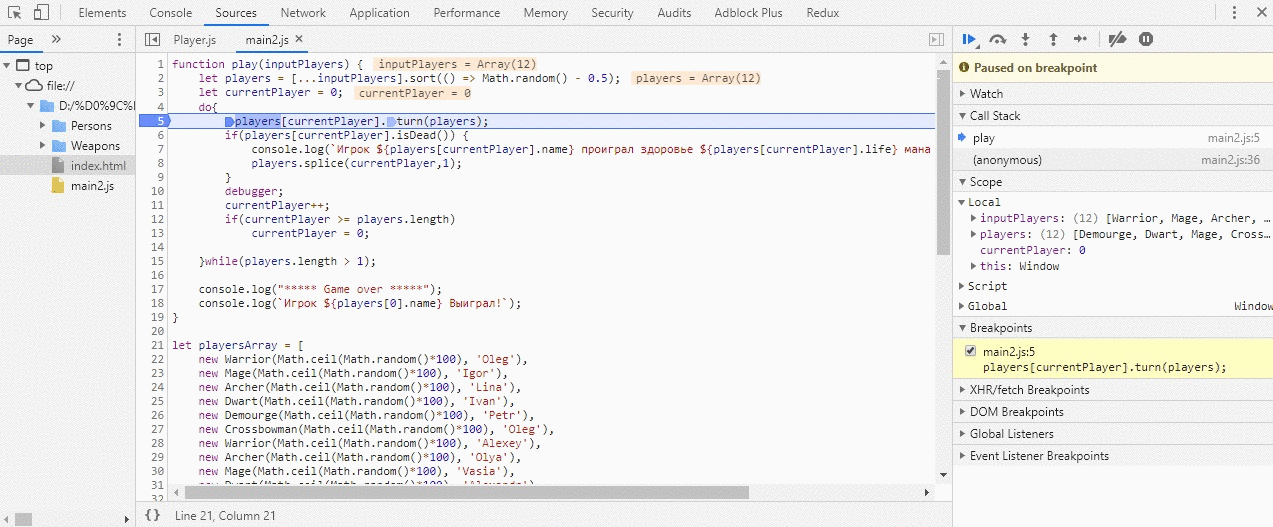Click the Step into next function icon
1273x527 pixels.
pos(1025,39)
